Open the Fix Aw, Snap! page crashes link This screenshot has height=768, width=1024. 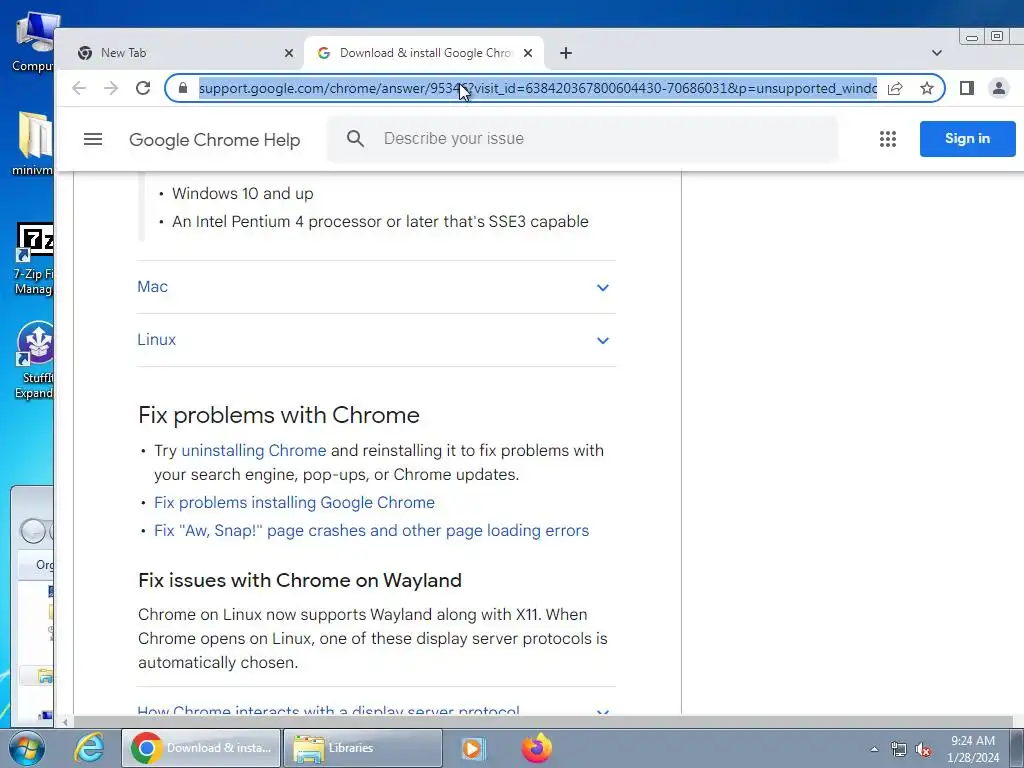pyautogui.click(x=372, y=530)
